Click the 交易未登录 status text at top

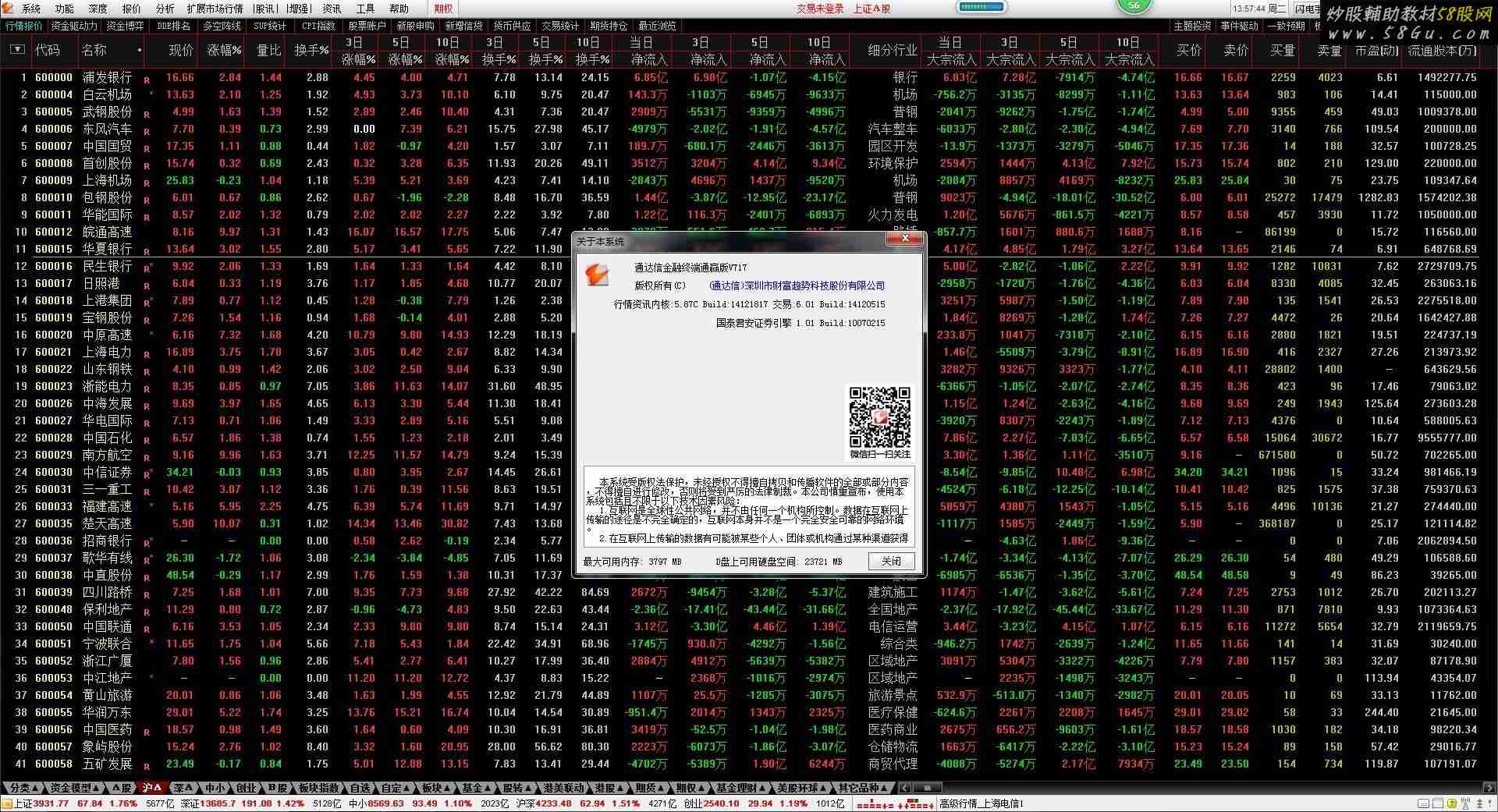pyautogui.click(x=820, y=9)
